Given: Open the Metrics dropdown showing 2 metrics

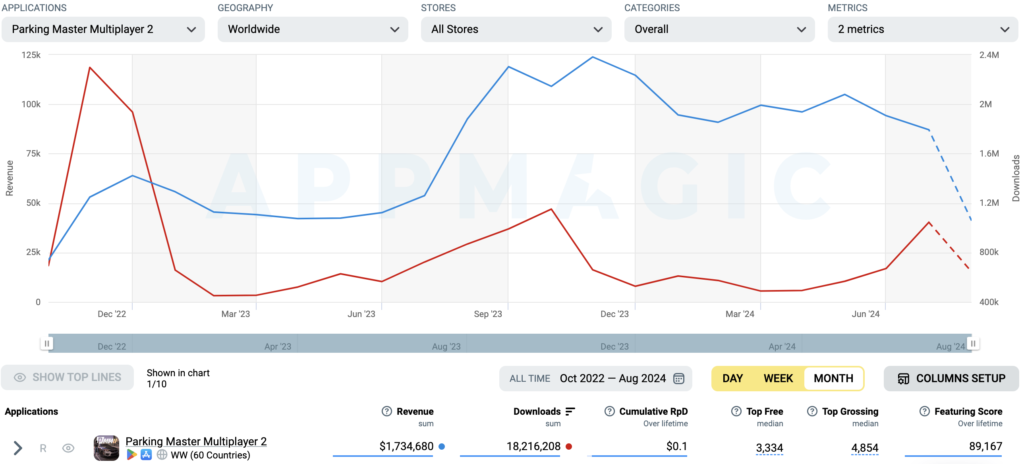Looking at the screenshot, I should pyautogui.click(x=923, y=29).
